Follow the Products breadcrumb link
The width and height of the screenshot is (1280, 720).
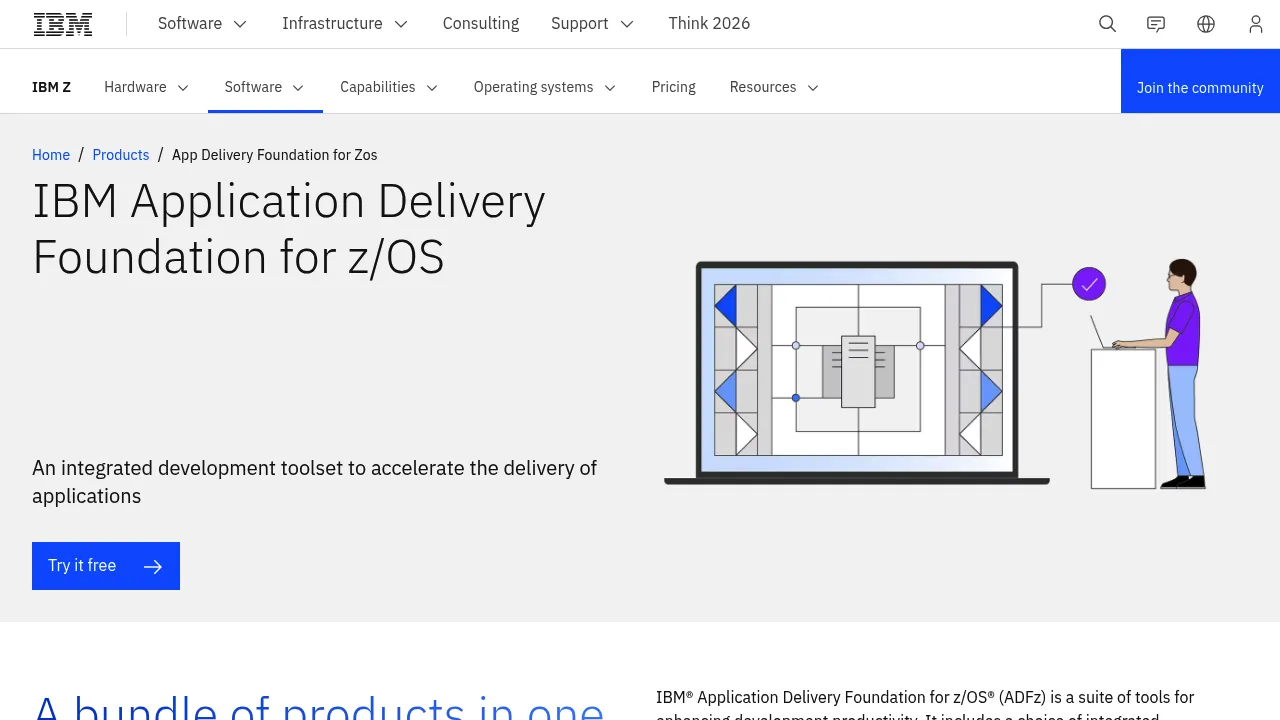[121, 155]
